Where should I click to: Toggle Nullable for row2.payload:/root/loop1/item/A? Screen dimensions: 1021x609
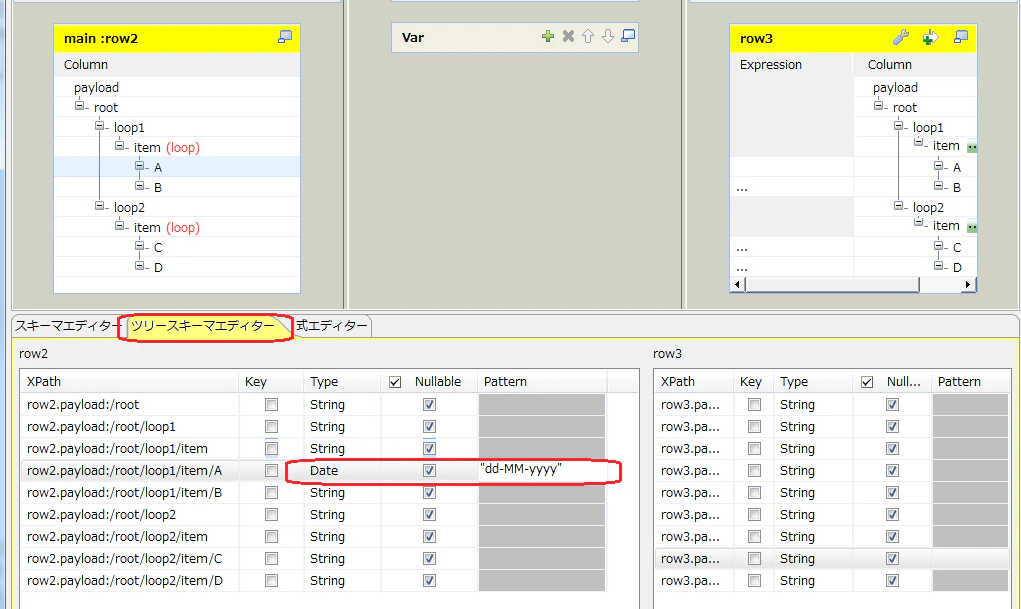coord(429,470)
